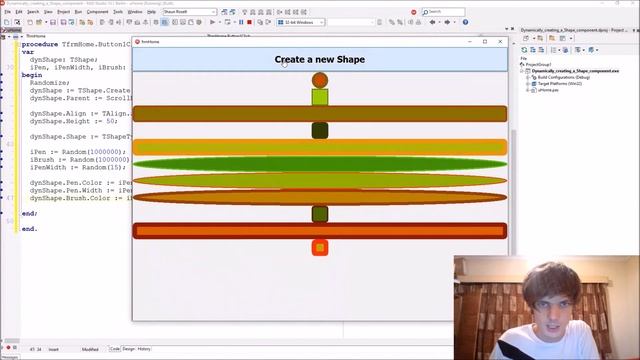Image resolution: width=640 pixels, height=360 pixels.
Task: Click the Back navigation arrow icon
Action: [432, 22]
